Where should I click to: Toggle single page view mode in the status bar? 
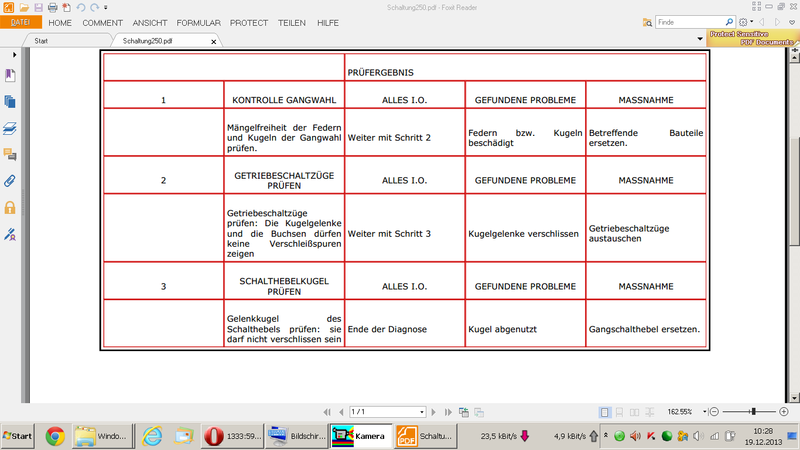(605, 411)
